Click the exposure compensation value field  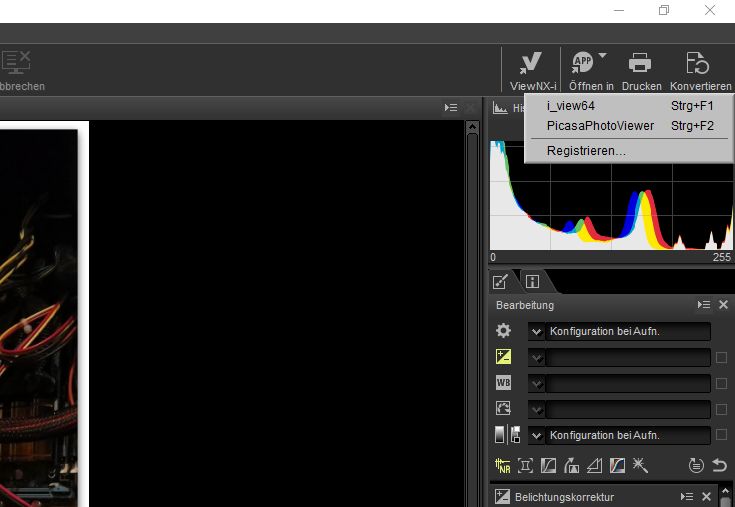628,358
